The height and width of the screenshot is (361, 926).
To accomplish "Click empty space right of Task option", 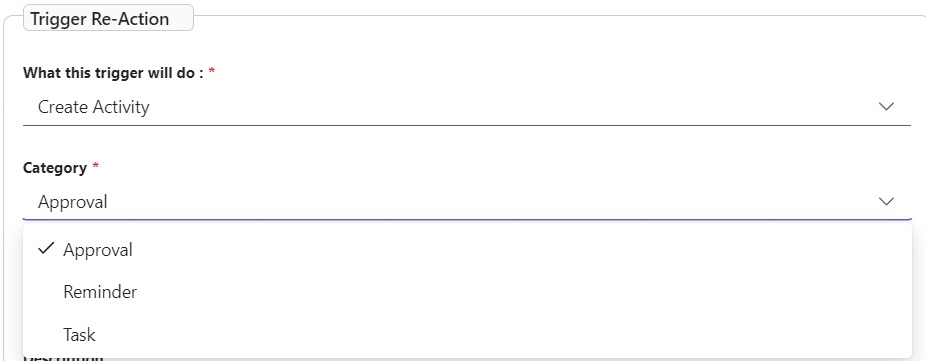I will tap(502, 335).
